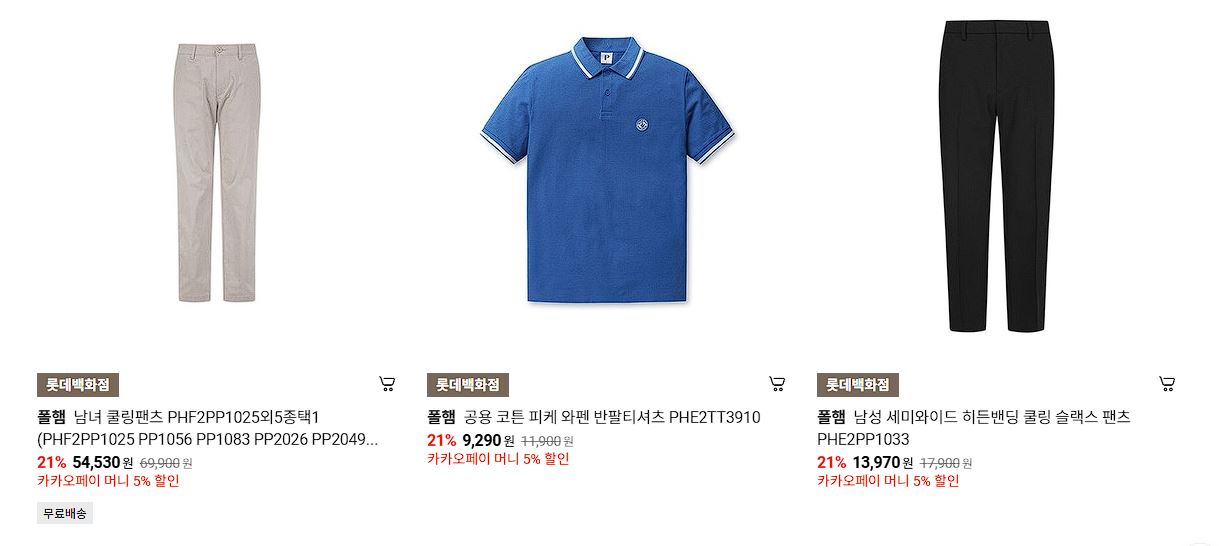Click the 13,970원 sale price
This screenshot has height=546, width=1224.
[x=883, y=462]
